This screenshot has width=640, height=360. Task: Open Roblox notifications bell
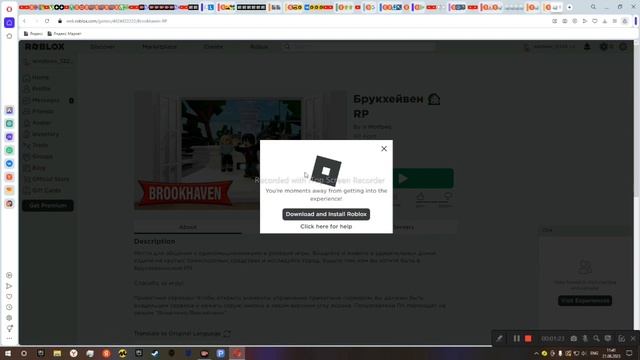[587, 47]
